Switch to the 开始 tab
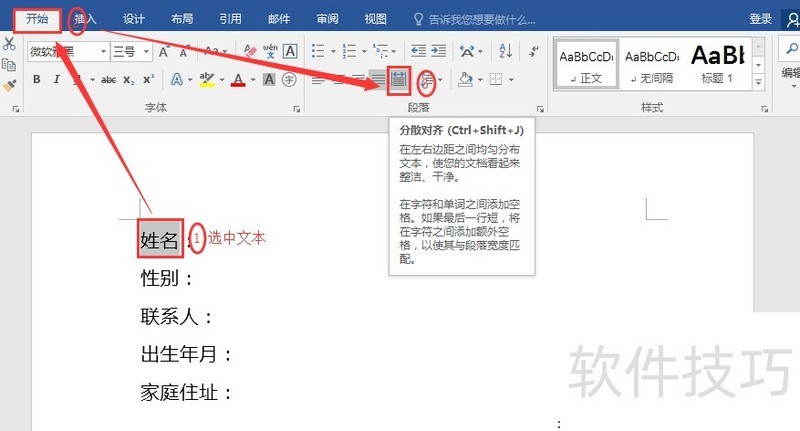The image size is (800, 431). click(x=37, y=19)
